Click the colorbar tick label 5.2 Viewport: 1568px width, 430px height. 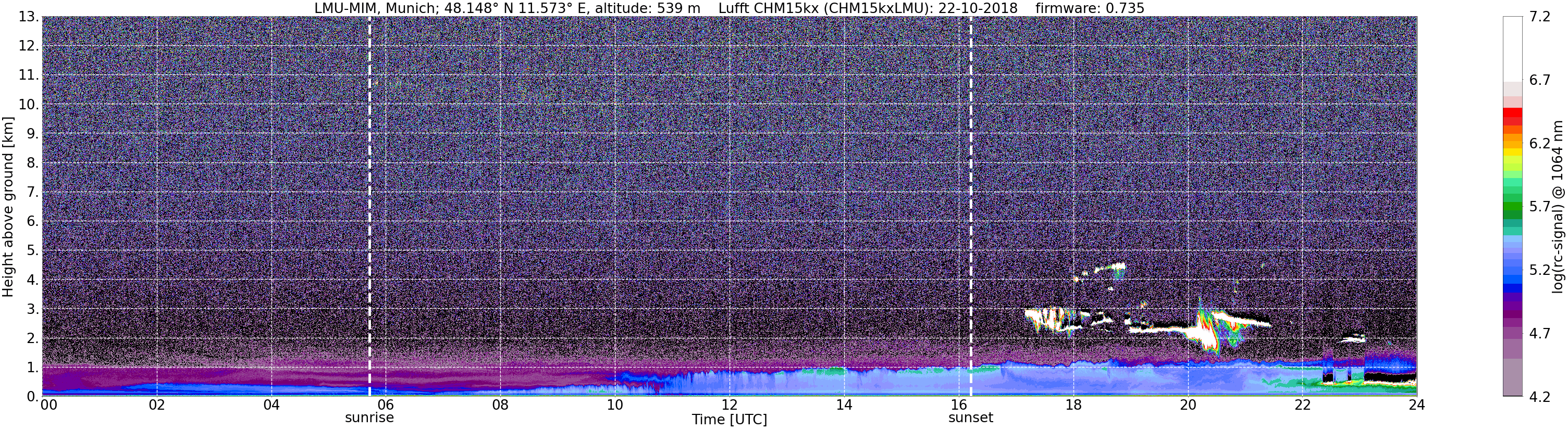tap(1540, 270)
